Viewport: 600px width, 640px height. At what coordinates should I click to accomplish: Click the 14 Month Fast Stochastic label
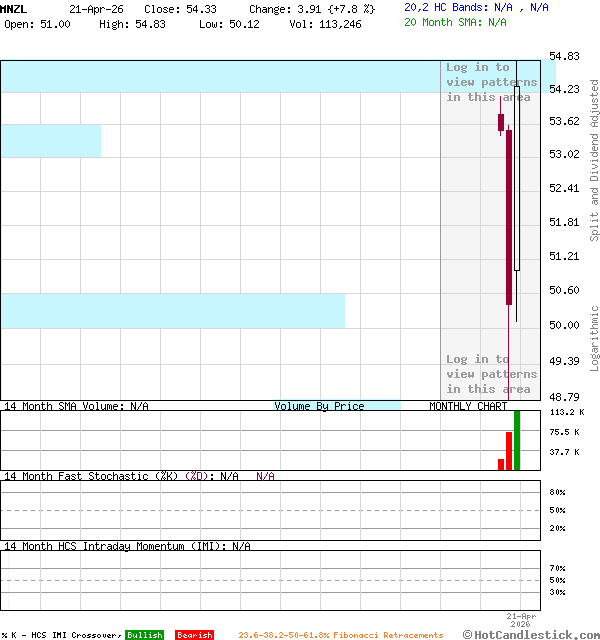coord(90,476)
